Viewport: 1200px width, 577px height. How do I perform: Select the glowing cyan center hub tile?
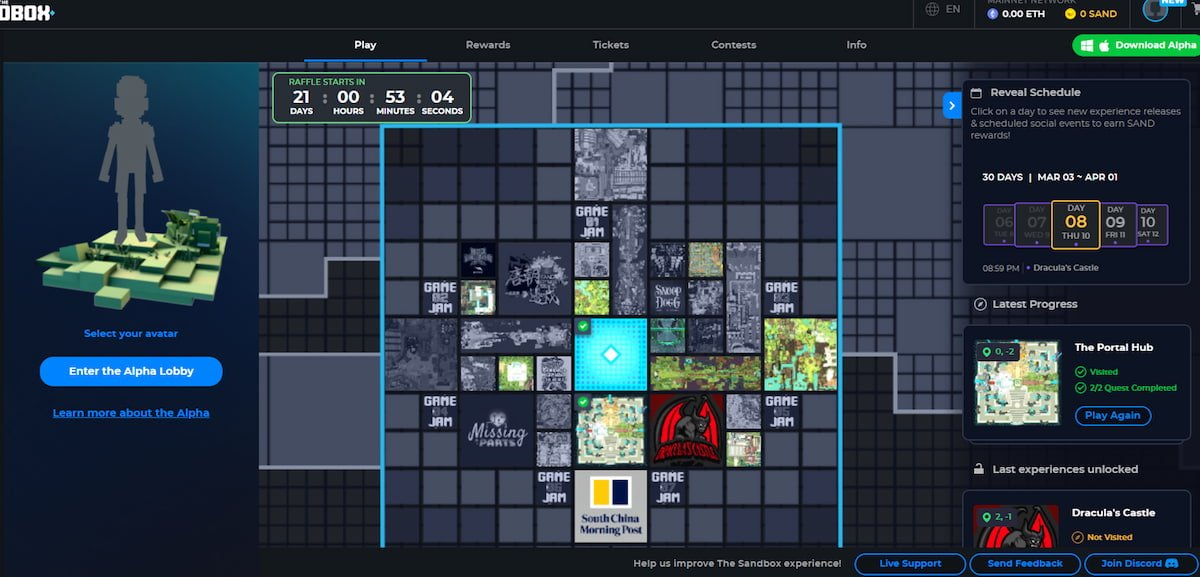(610, 356)
